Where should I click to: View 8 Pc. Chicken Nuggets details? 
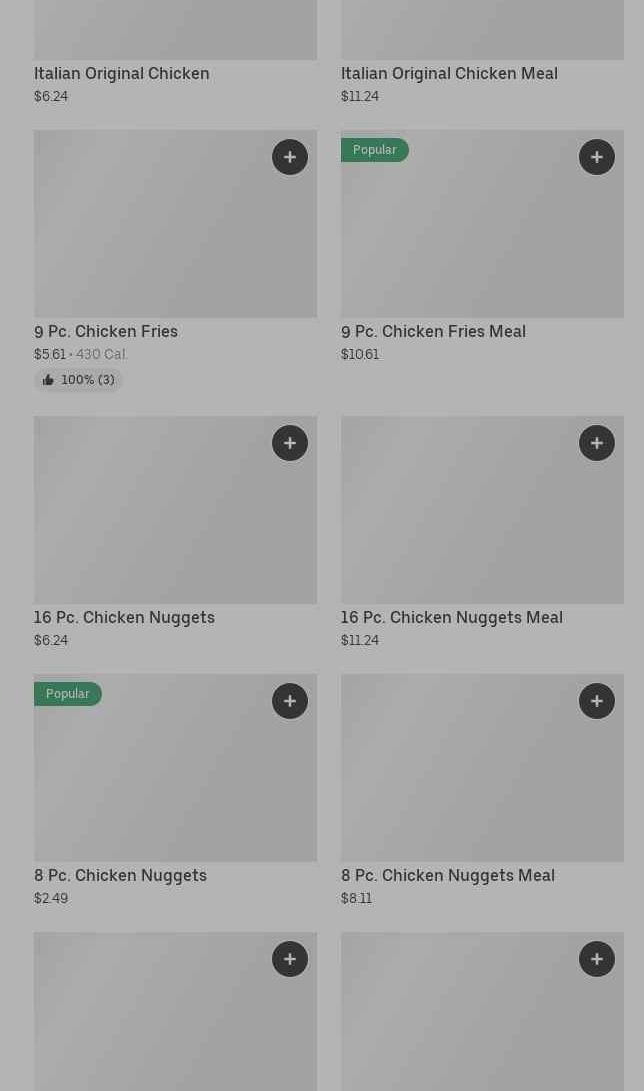pyautogui.click(x=120, y=875)
